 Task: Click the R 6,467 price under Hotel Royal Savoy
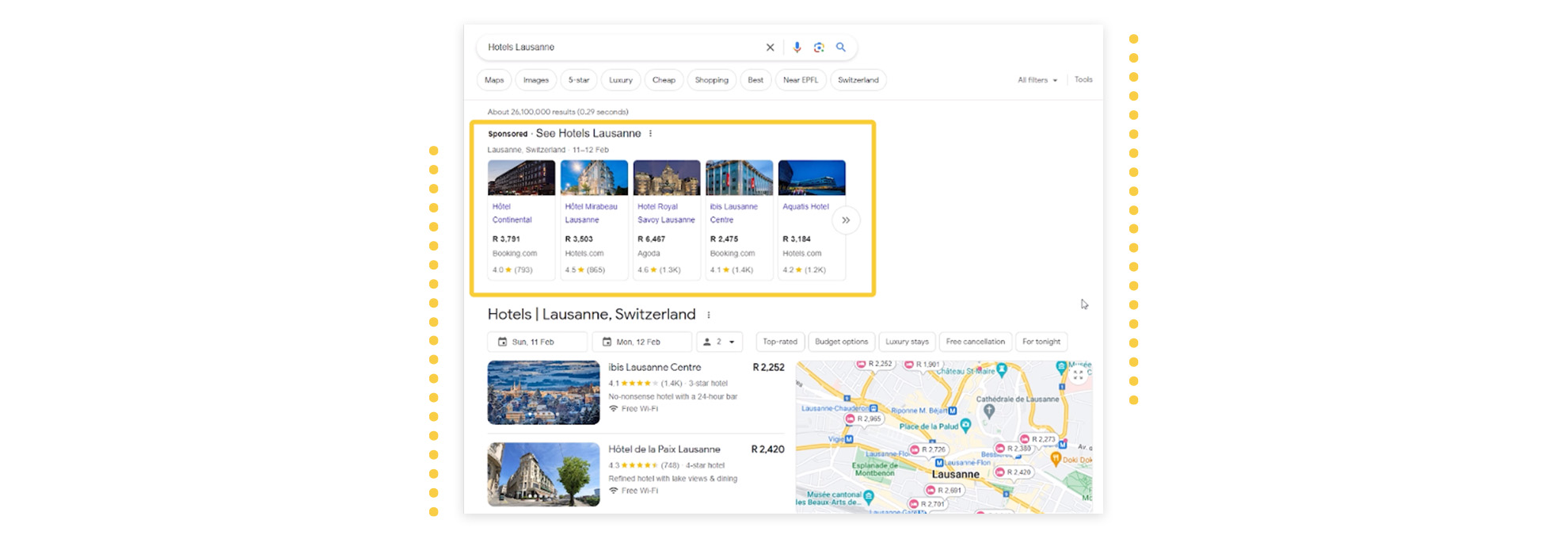[x=651, y=239]
